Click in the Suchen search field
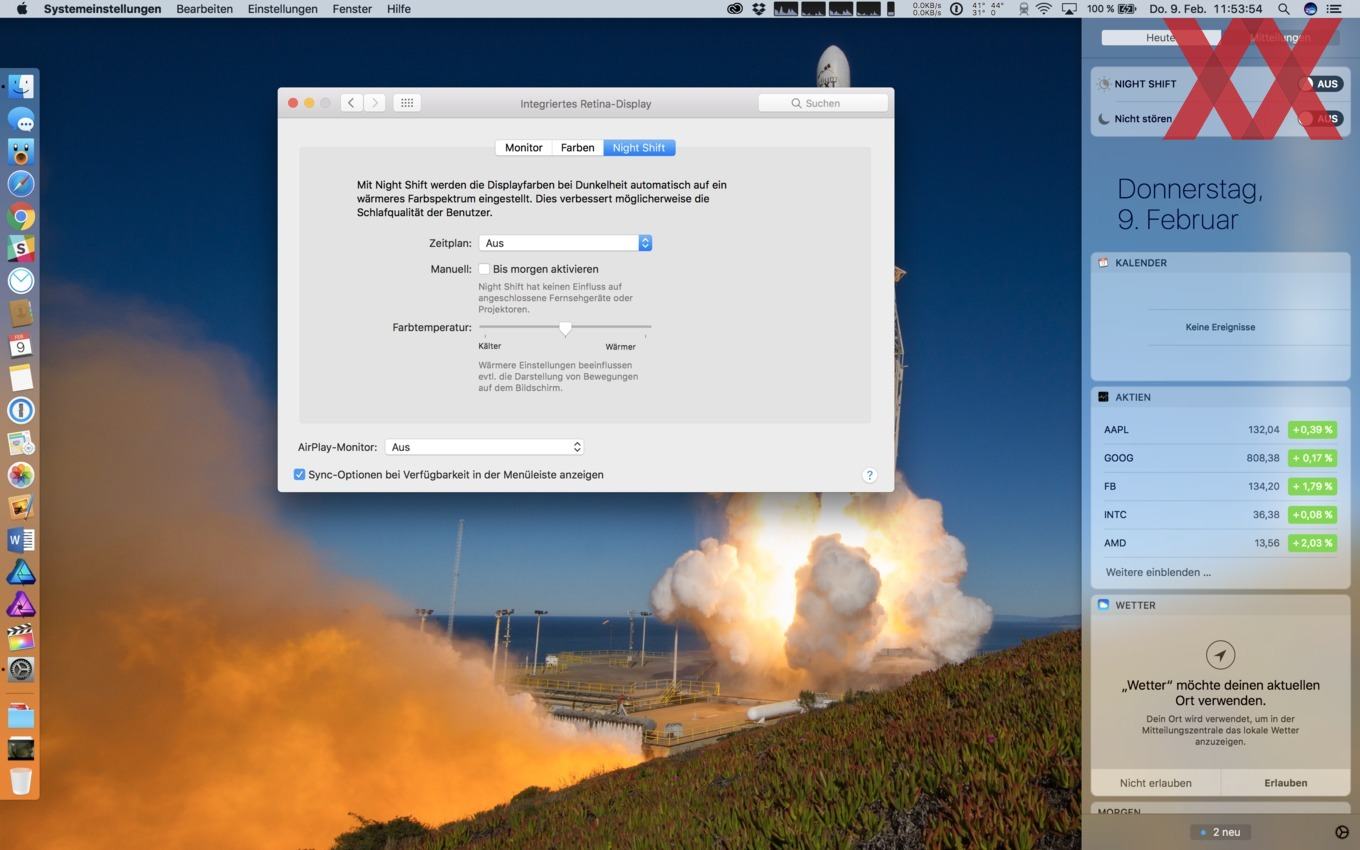 pyautogui.click(x=823, y=103)
